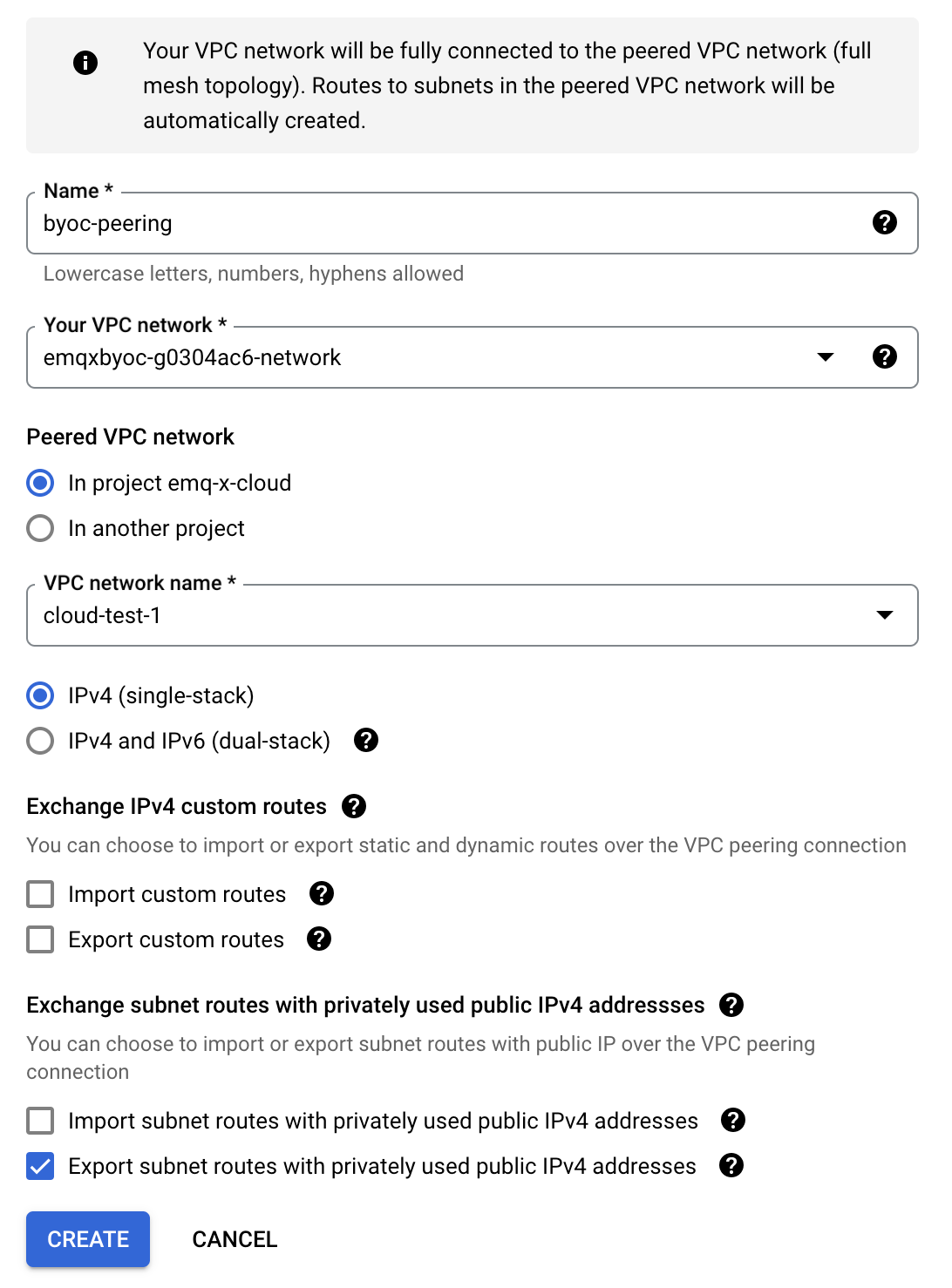Open help for Export custom routes
This screenshot has width=952, height=1288.
click(x=319, y=939)
